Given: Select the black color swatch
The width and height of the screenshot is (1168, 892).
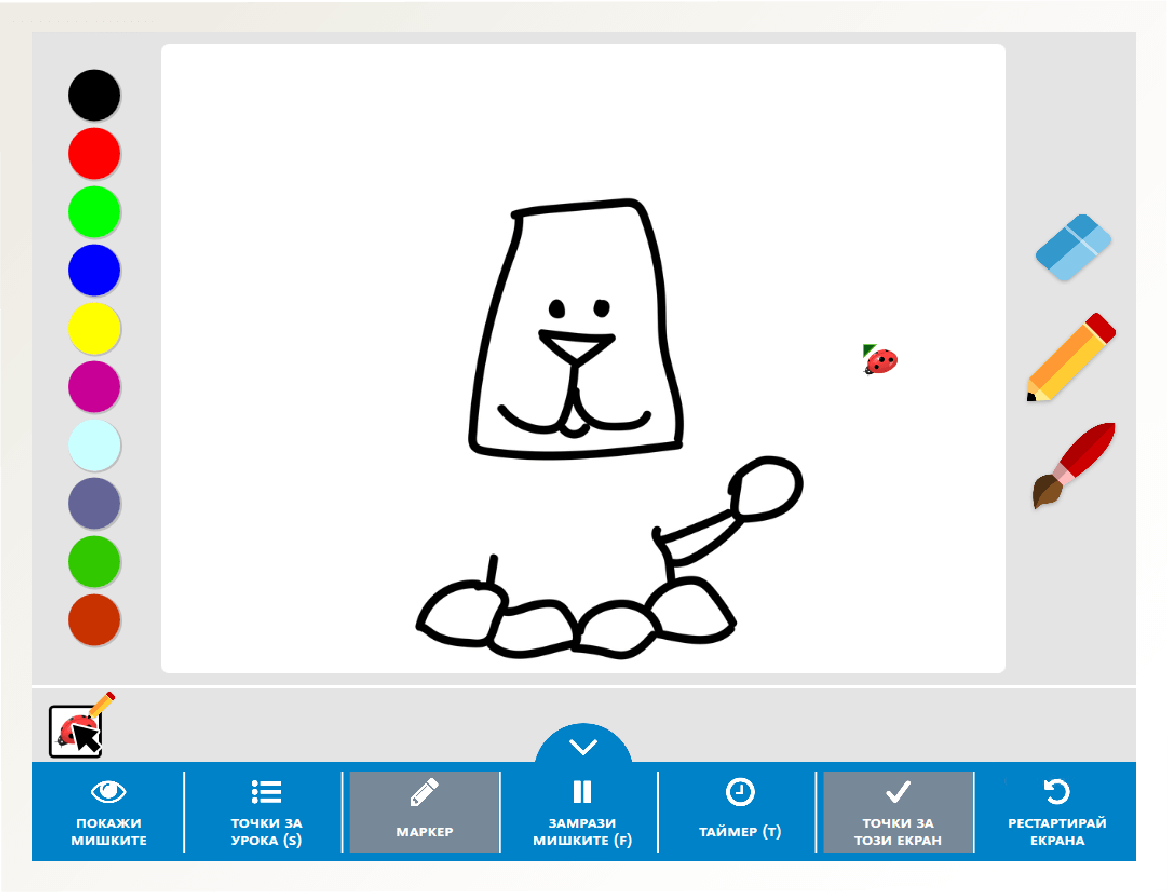Looking at the screenshot, I should coord(94,95).
